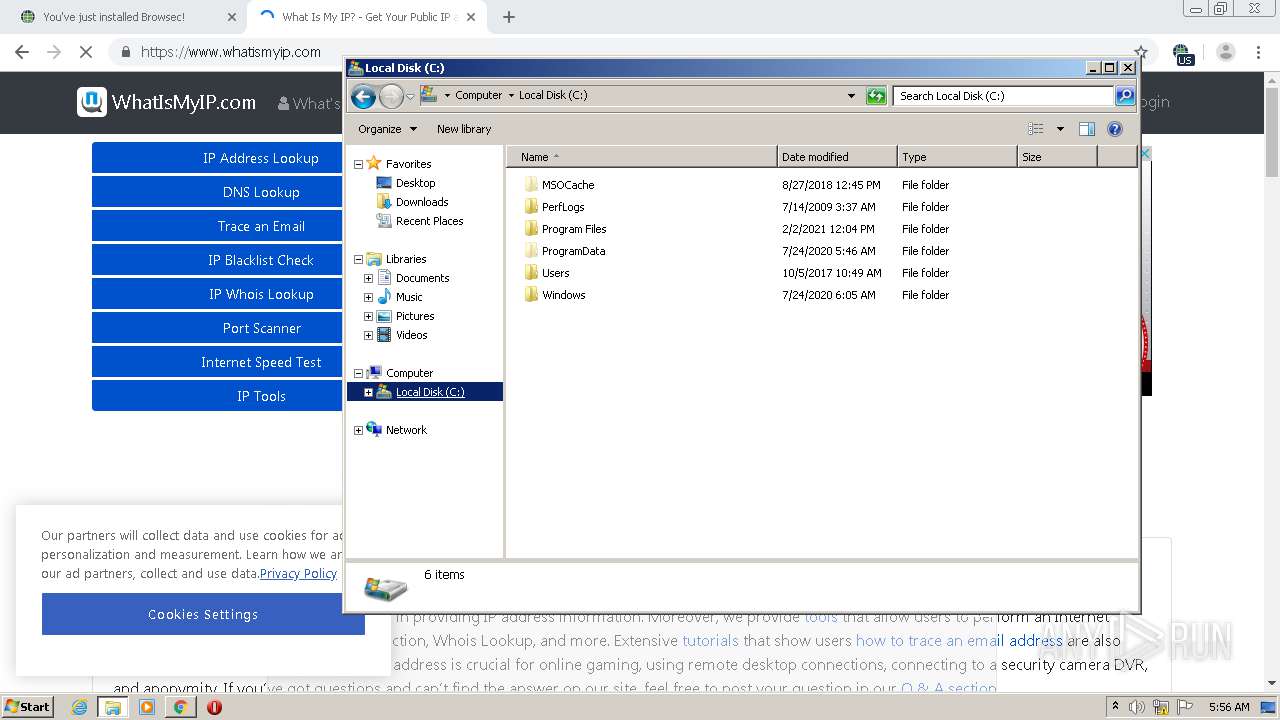Click the Trace an Email button
The image size is (1280, 720).
pos(217,226)
